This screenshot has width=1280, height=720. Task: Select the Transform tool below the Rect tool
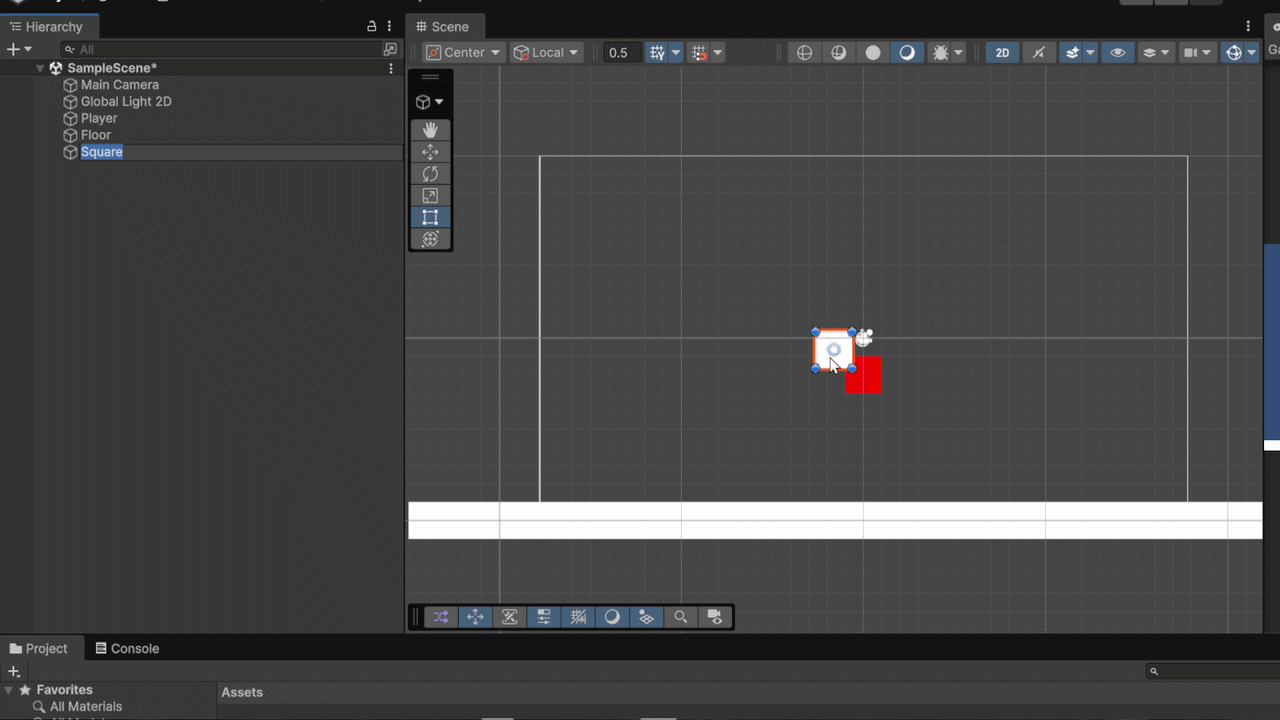click(x=430, y=238)
